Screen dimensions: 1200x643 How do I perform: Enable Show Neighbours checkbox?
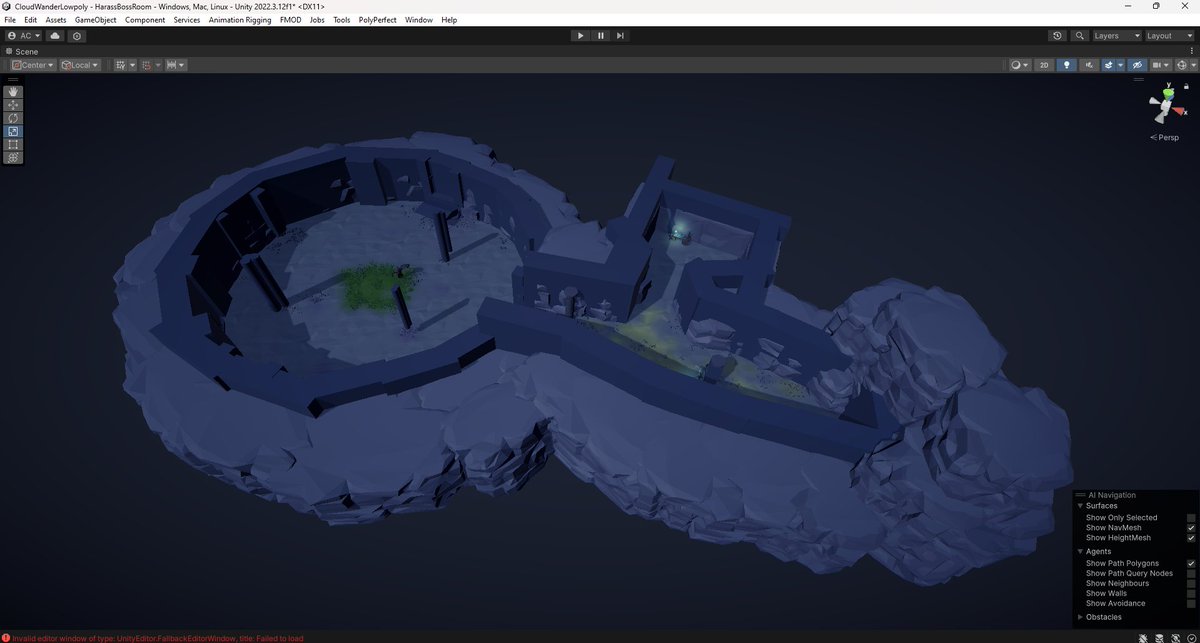click(x=1191, y=583)
